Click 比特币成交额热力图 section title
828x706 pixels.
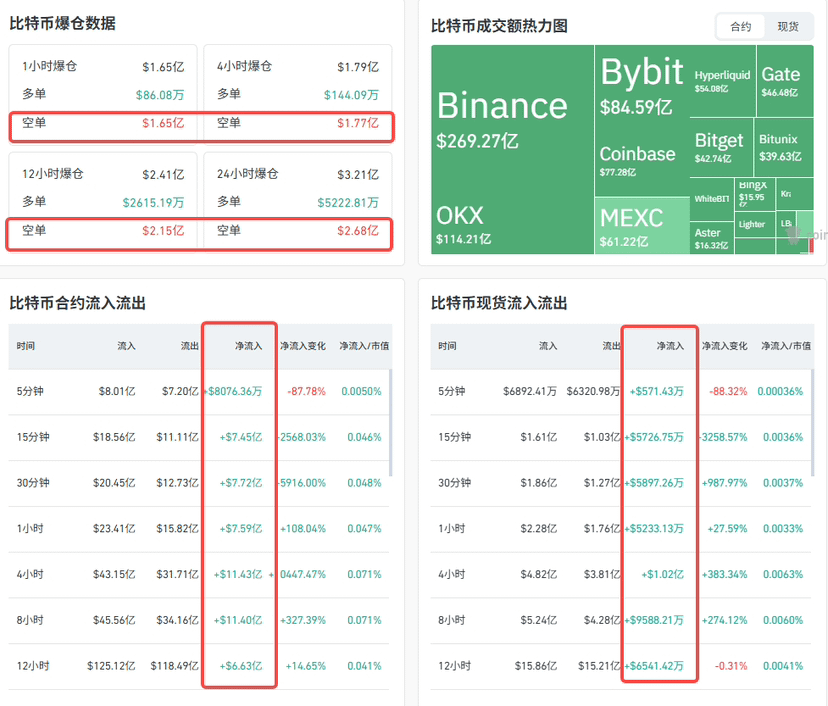point(499,26)
